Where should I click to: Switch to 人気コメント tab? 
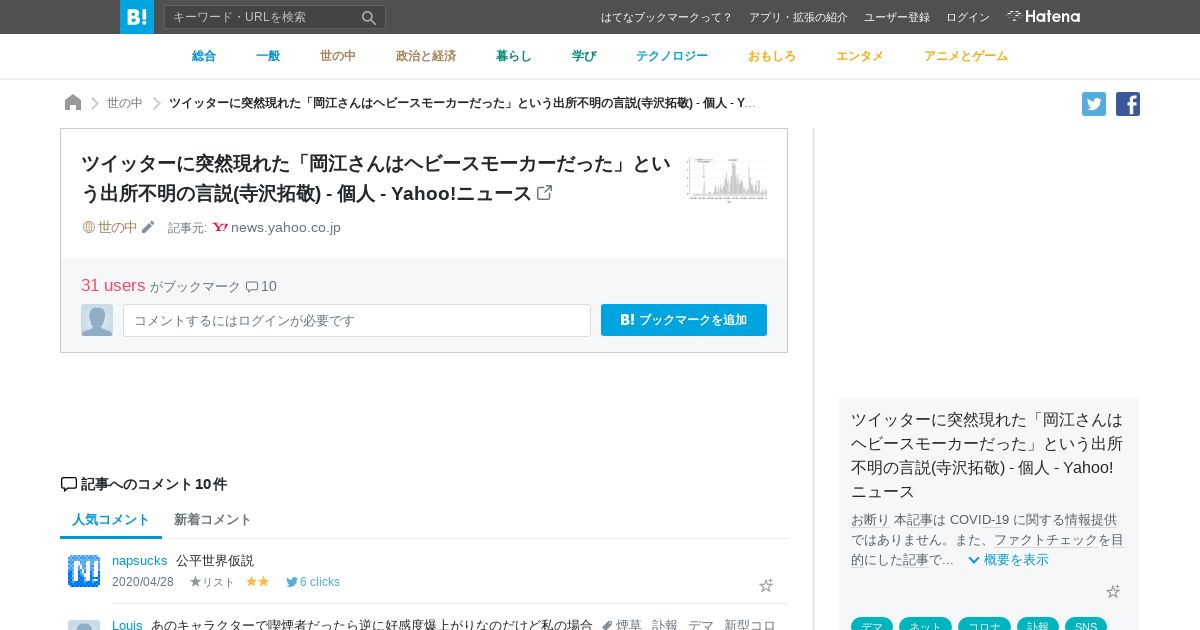(111, 519)
